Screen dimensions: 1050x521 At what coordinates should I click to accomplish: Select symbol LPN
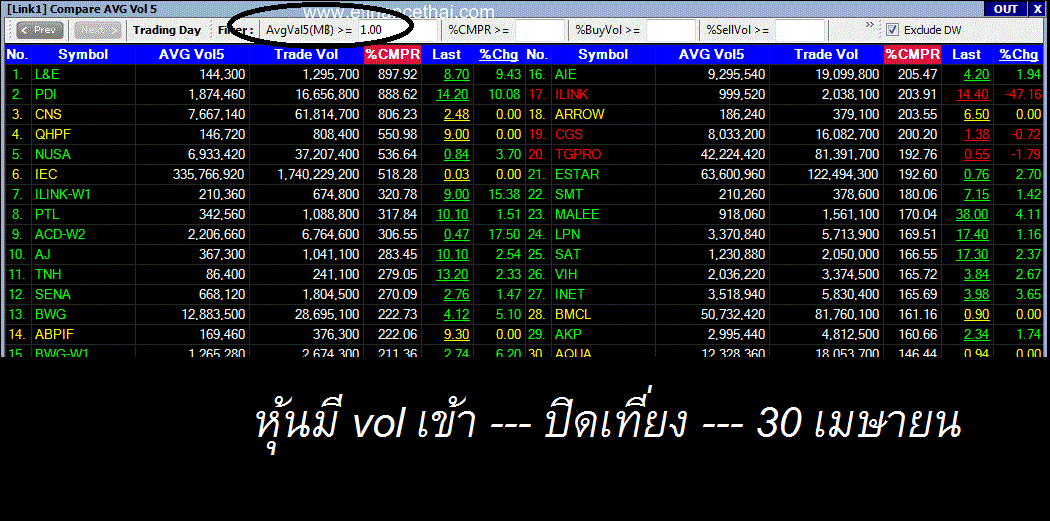(567, 234)
